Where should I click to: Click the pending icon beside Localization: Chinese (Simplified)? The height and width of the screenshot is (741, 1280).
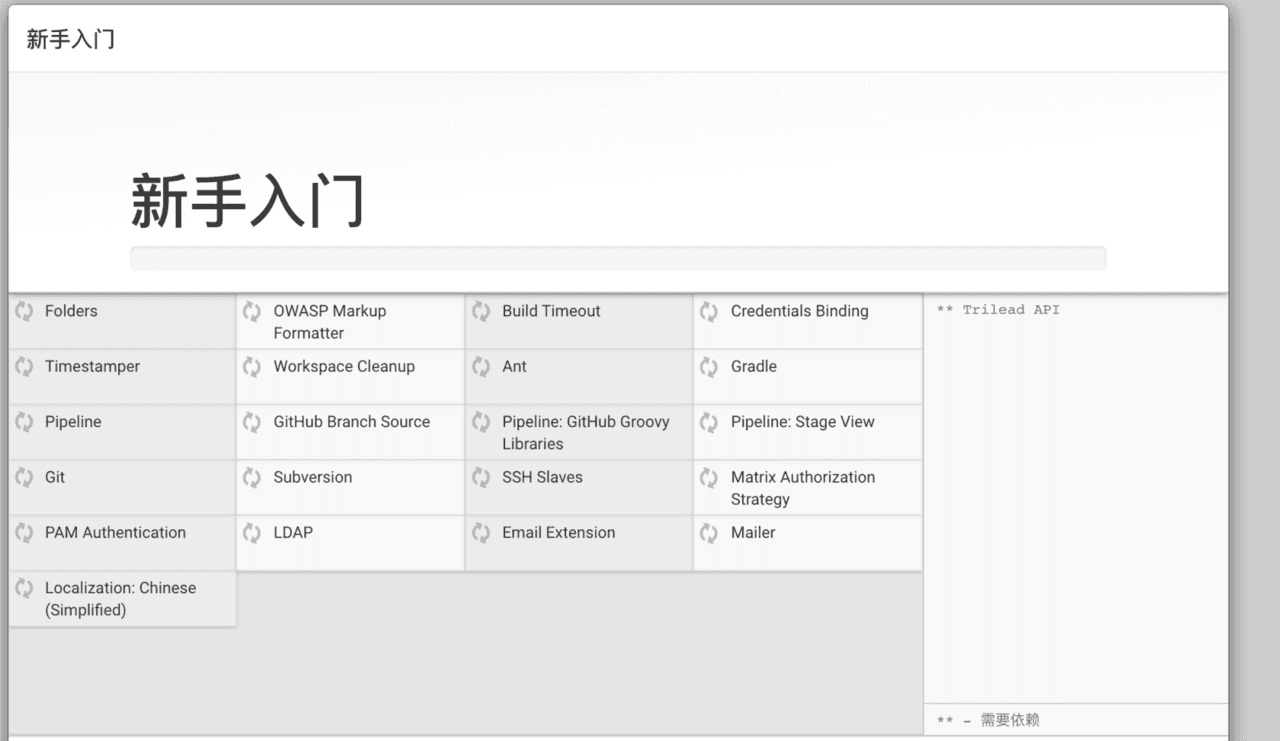[24, 588]
